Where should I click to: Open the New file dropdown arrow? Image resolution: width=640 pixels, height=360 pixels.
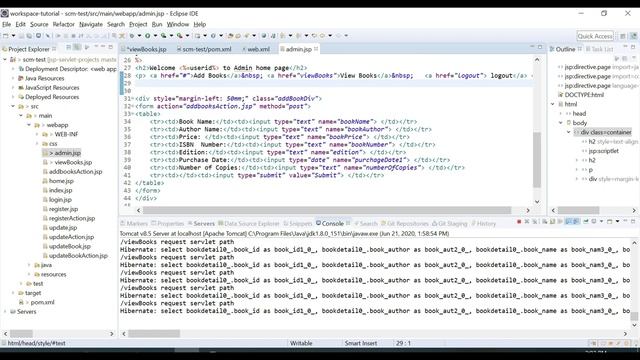(x=13, y=36)
